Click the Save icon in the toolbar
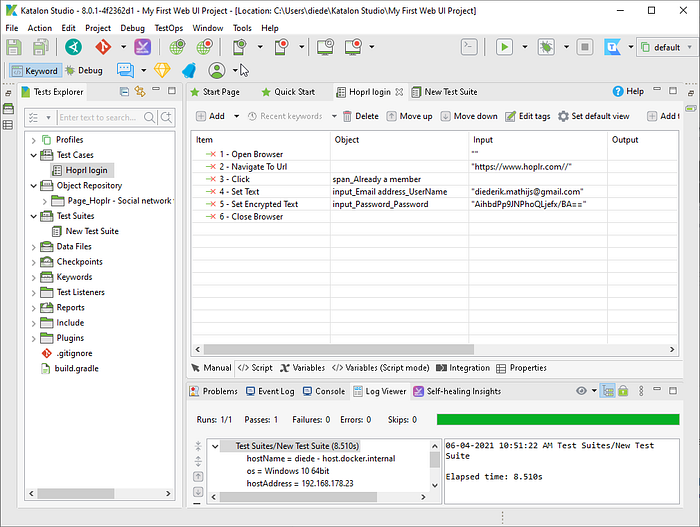700x527 pixels. click(x=13, y=47)
